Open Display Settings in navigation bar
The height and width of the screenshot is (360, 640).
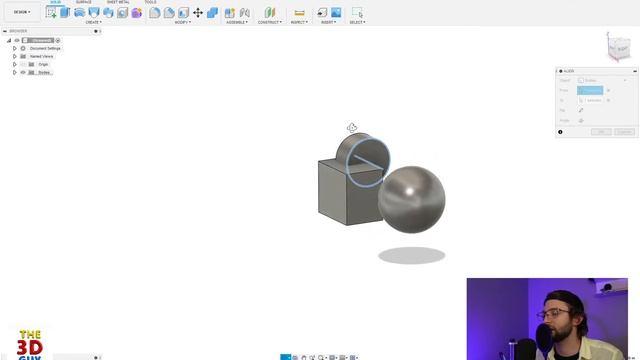[333, 358]
